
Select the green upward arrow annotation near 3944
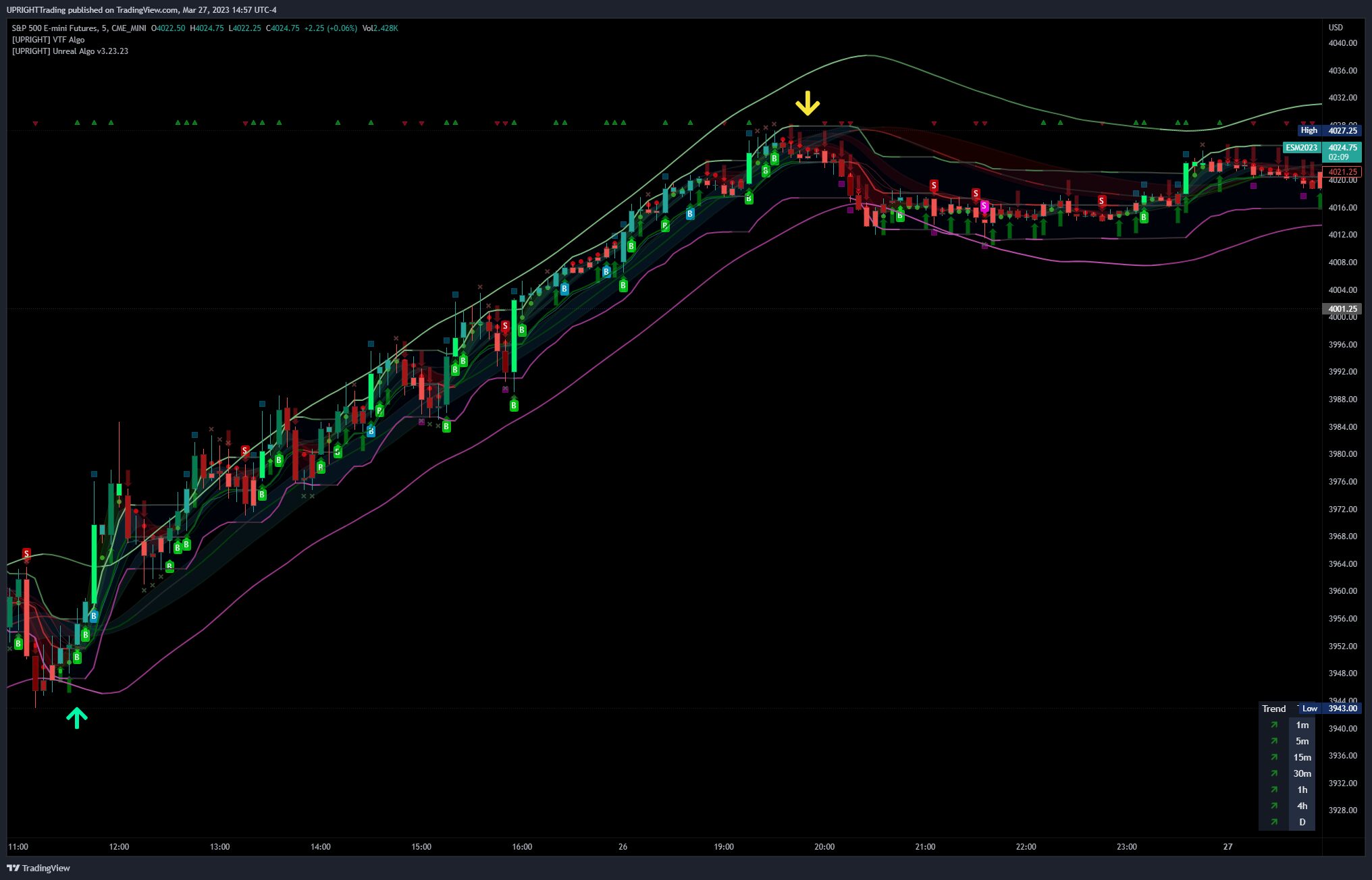click(x=76, y=717)
